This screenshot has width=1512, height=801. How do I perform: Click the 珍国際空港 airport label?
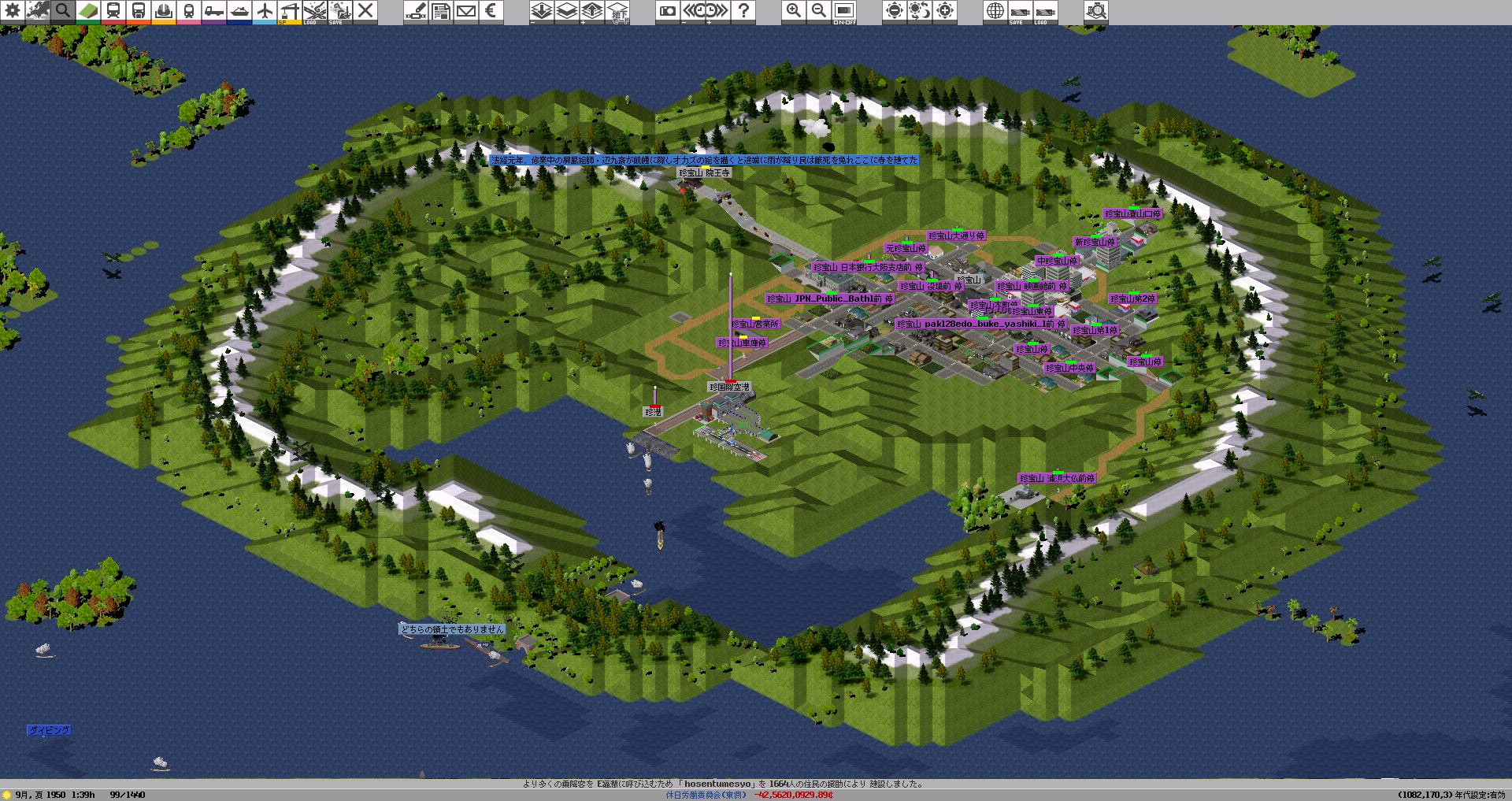point(730,387)
